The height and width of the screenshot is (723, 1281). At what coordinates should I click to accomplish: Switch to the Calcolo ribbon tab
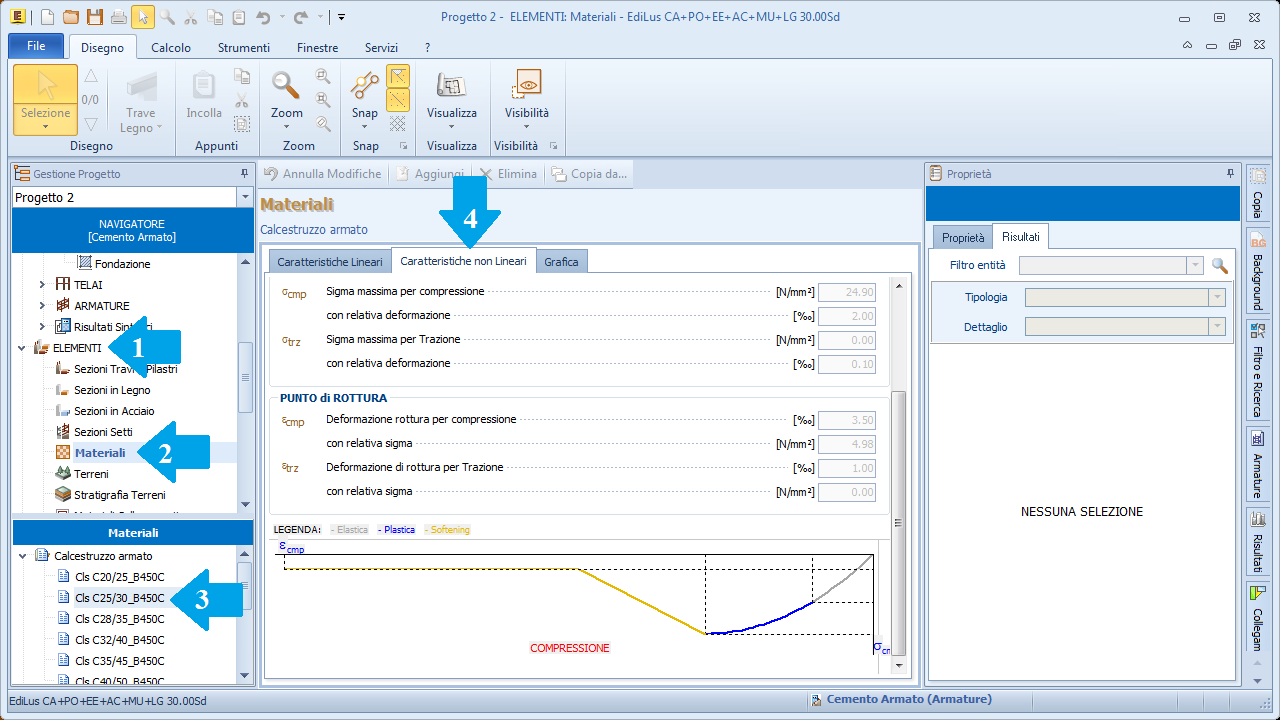pos(171,47)
